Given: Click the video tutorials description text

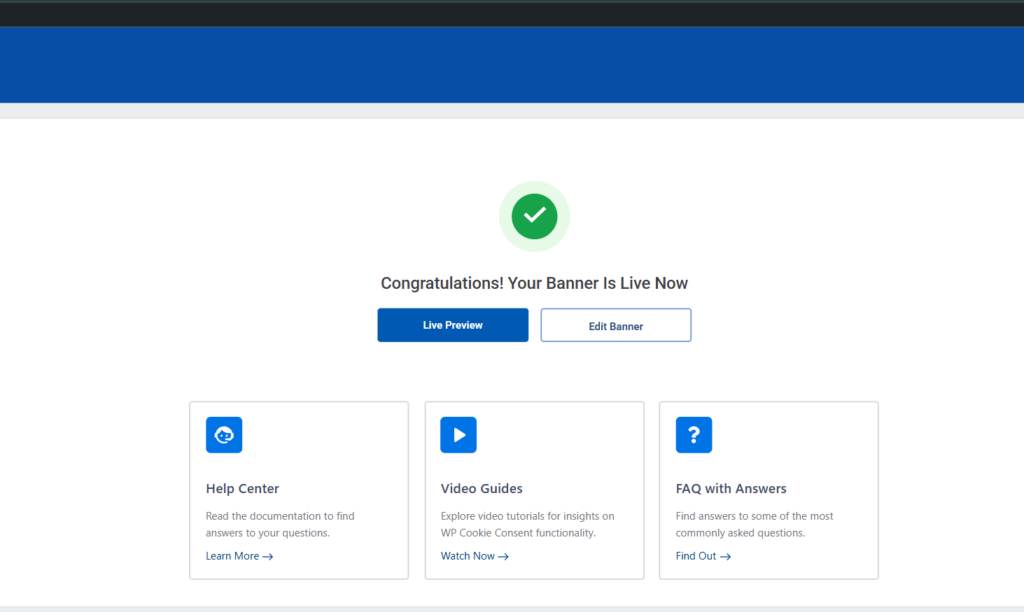Looking at the screenshot, I should [x=527, y=525].
